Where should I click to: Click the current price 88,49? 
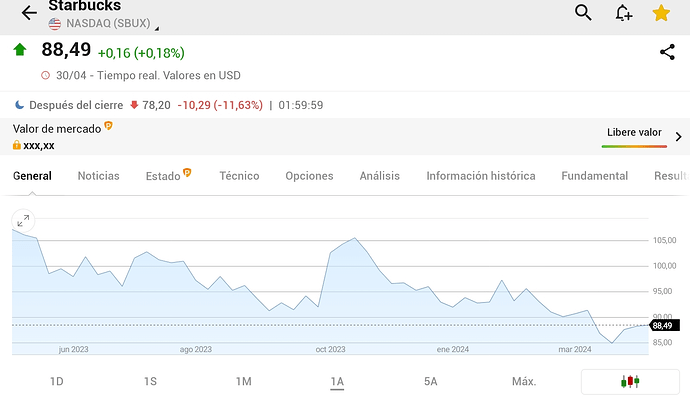(x=66, y=49)
